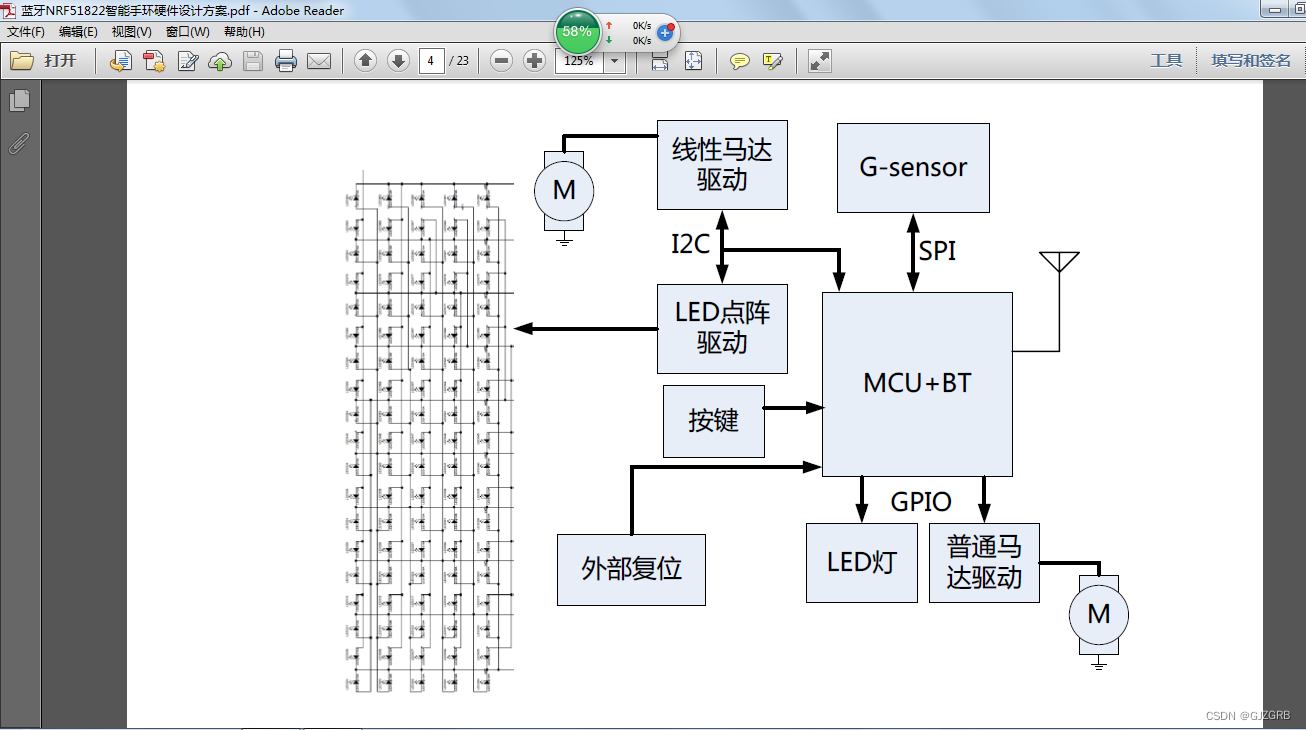Open the page thumbnails sidebar panel

[21, 100]
